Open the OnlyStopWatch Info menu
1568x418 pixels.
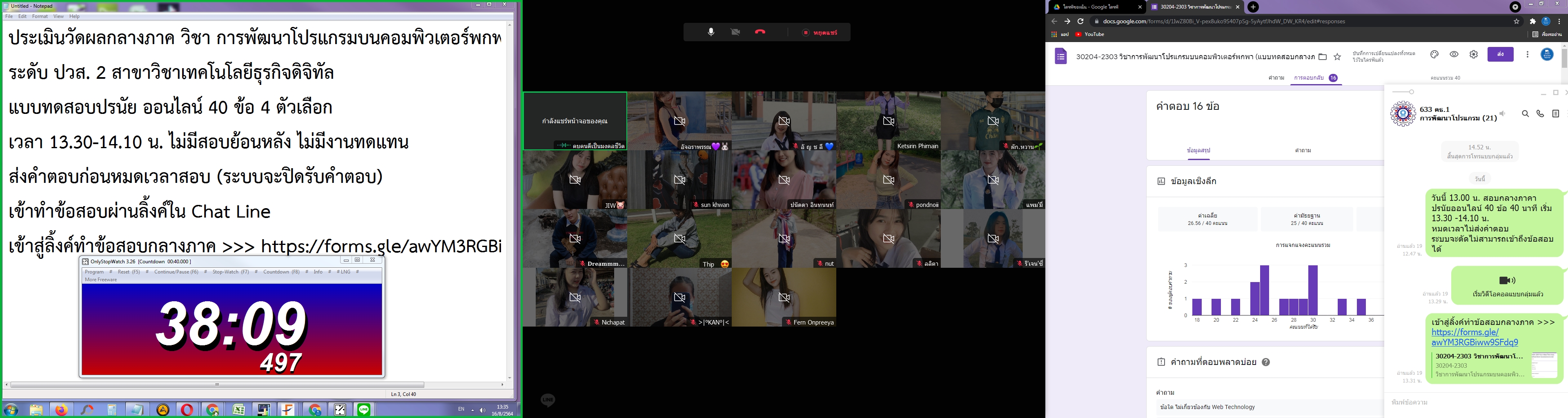click(318, 272)
